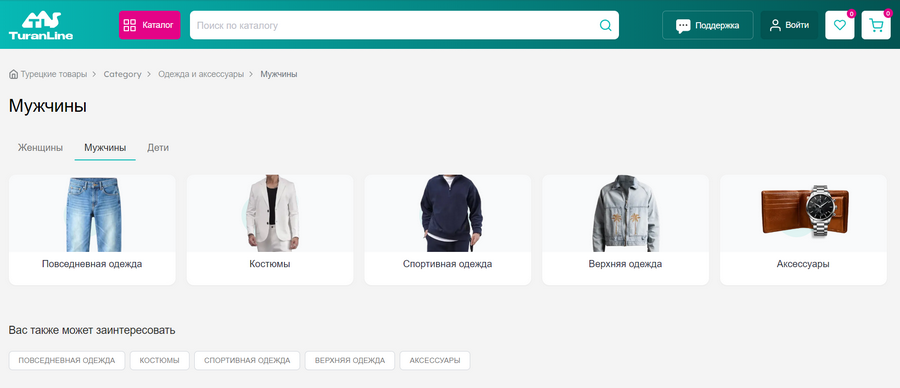This screenshot has height=388, width=900.
Task: Open the Аксессуары card label
Action: 803,264
